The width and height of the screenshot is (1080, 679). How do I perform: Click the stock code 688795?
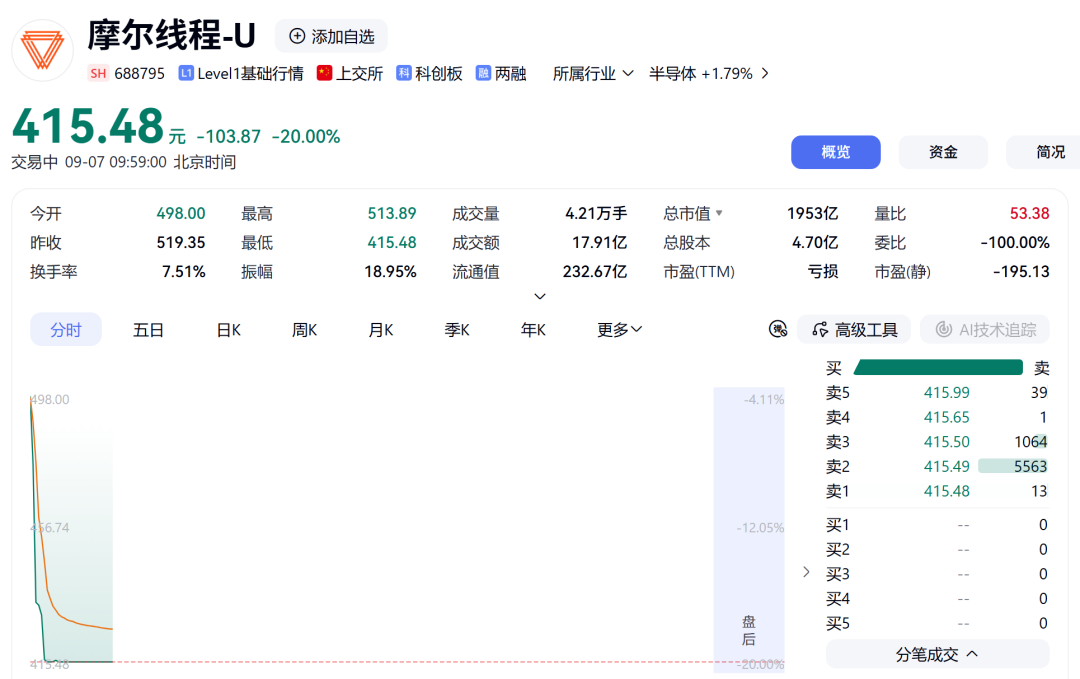[139, 74]
